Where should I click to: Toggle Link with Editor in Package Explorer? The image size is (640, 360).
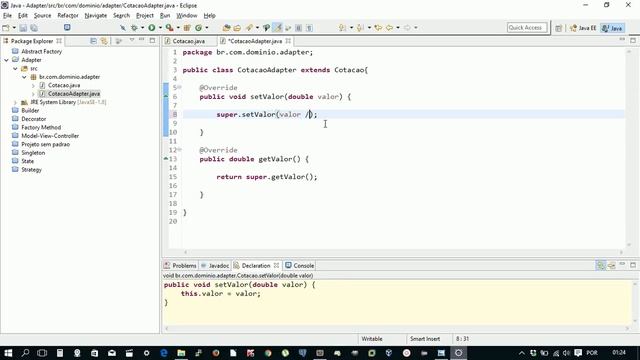tap(104, 41)
